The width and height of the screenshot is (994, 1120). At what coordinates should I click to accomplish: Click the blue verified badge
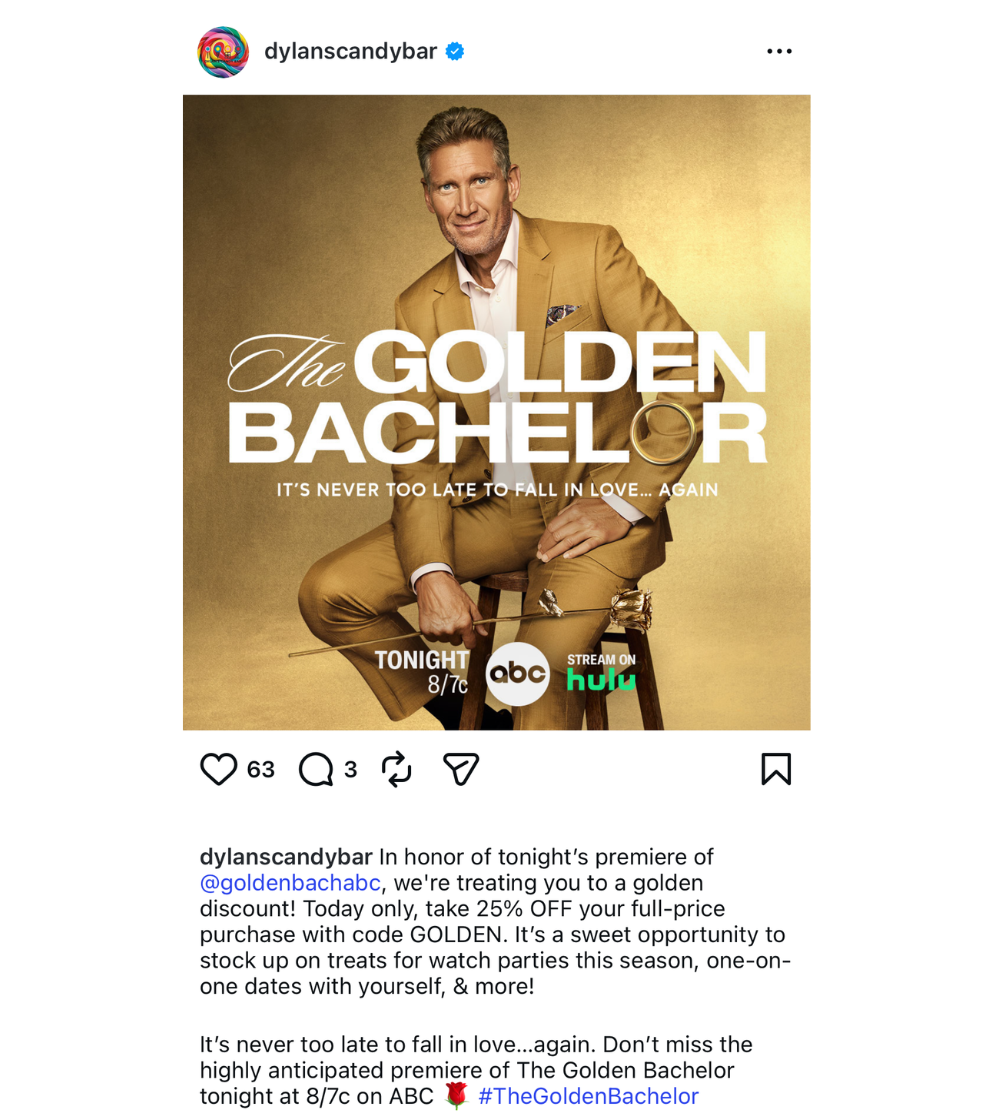pyautogui.click(x=455, y=51)
